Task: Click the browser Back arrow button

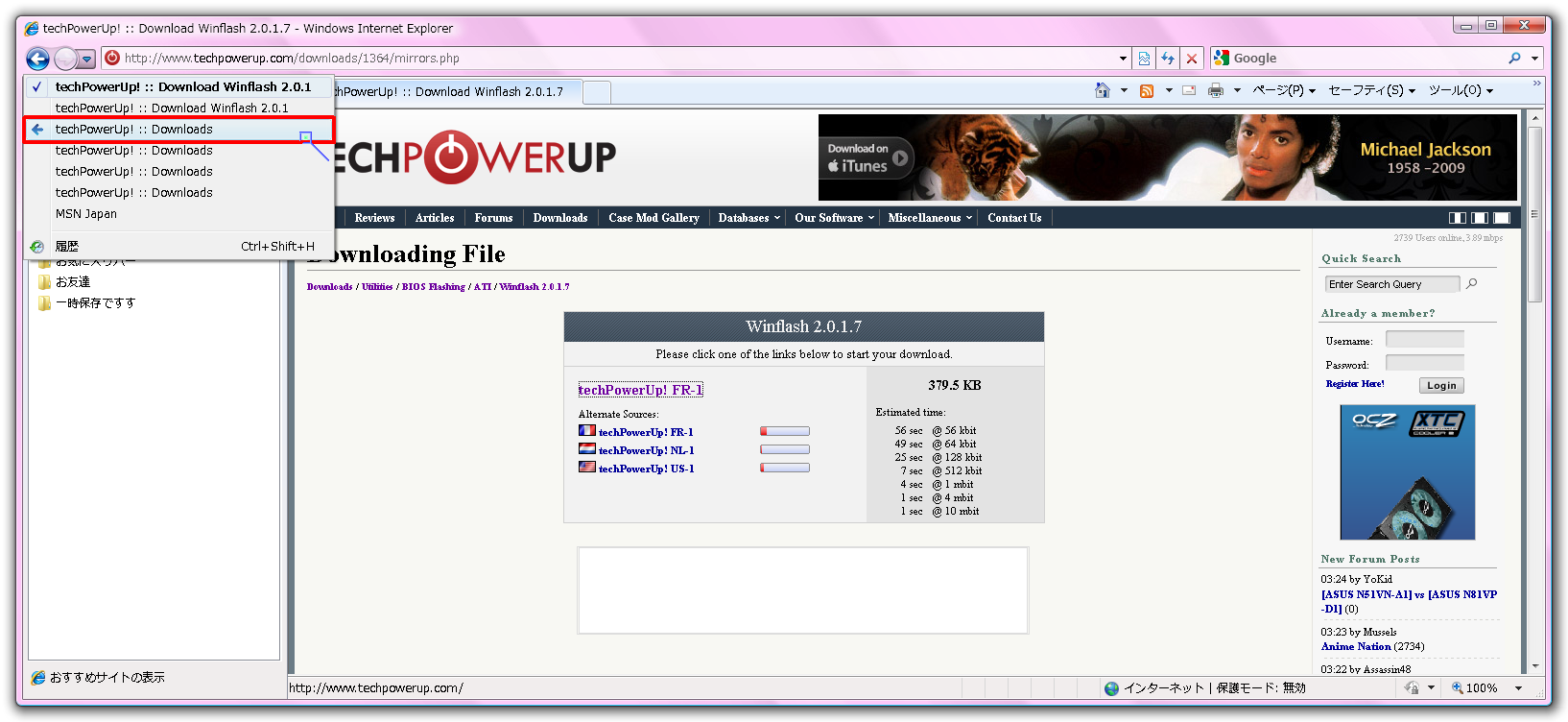Action: 37,60
